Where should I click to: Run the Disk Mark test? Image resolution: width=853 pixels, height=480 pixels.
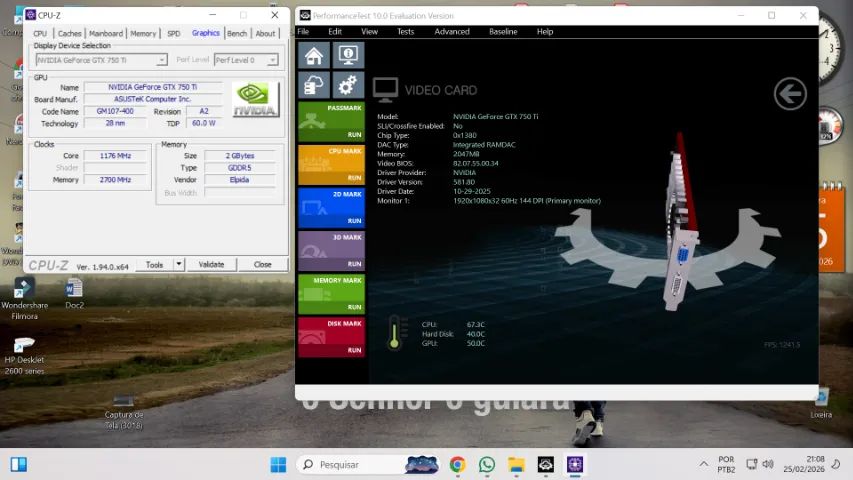click(331, 337)
